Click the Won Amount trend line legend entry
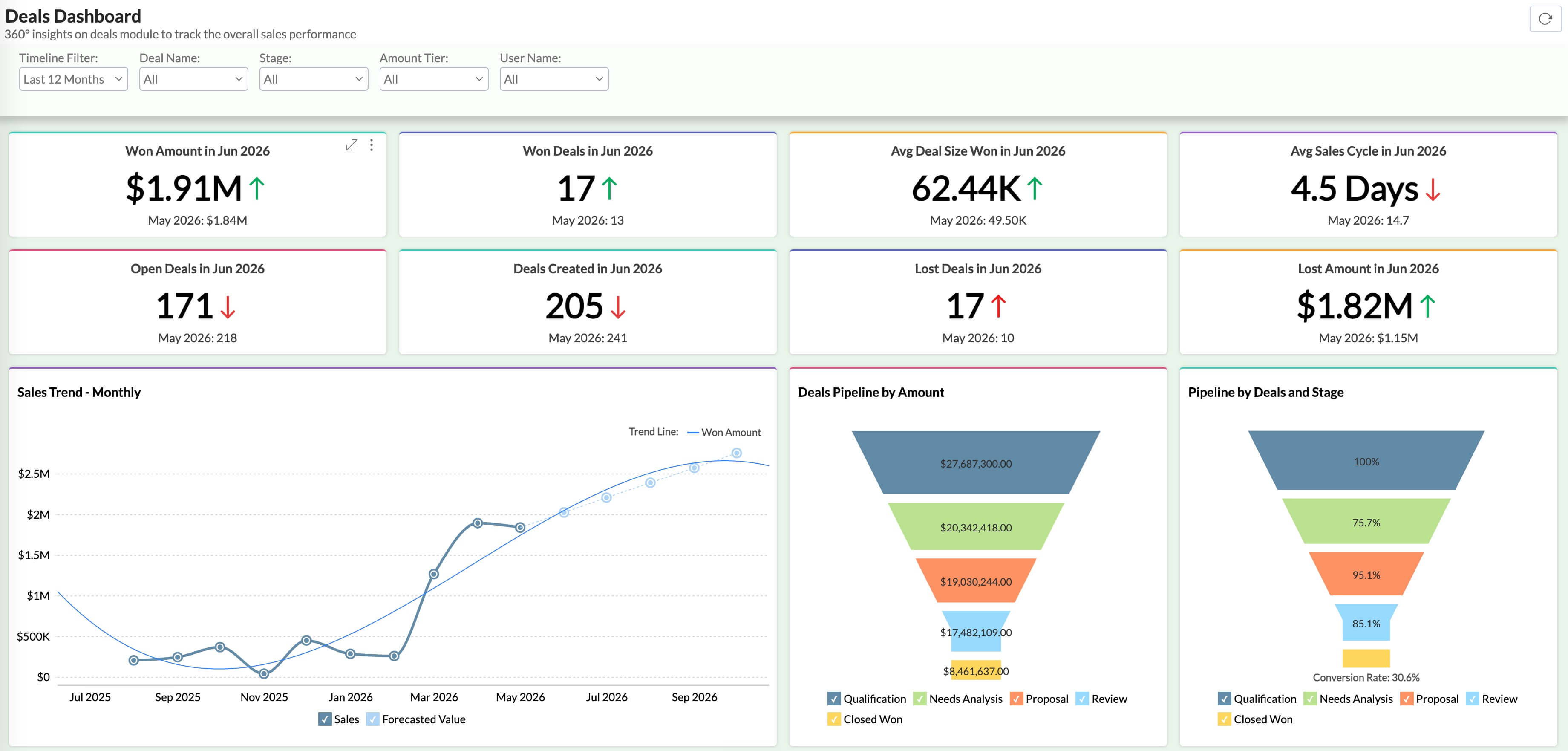The width and height of the screenshot is (1568, 751). coord(724,433)
